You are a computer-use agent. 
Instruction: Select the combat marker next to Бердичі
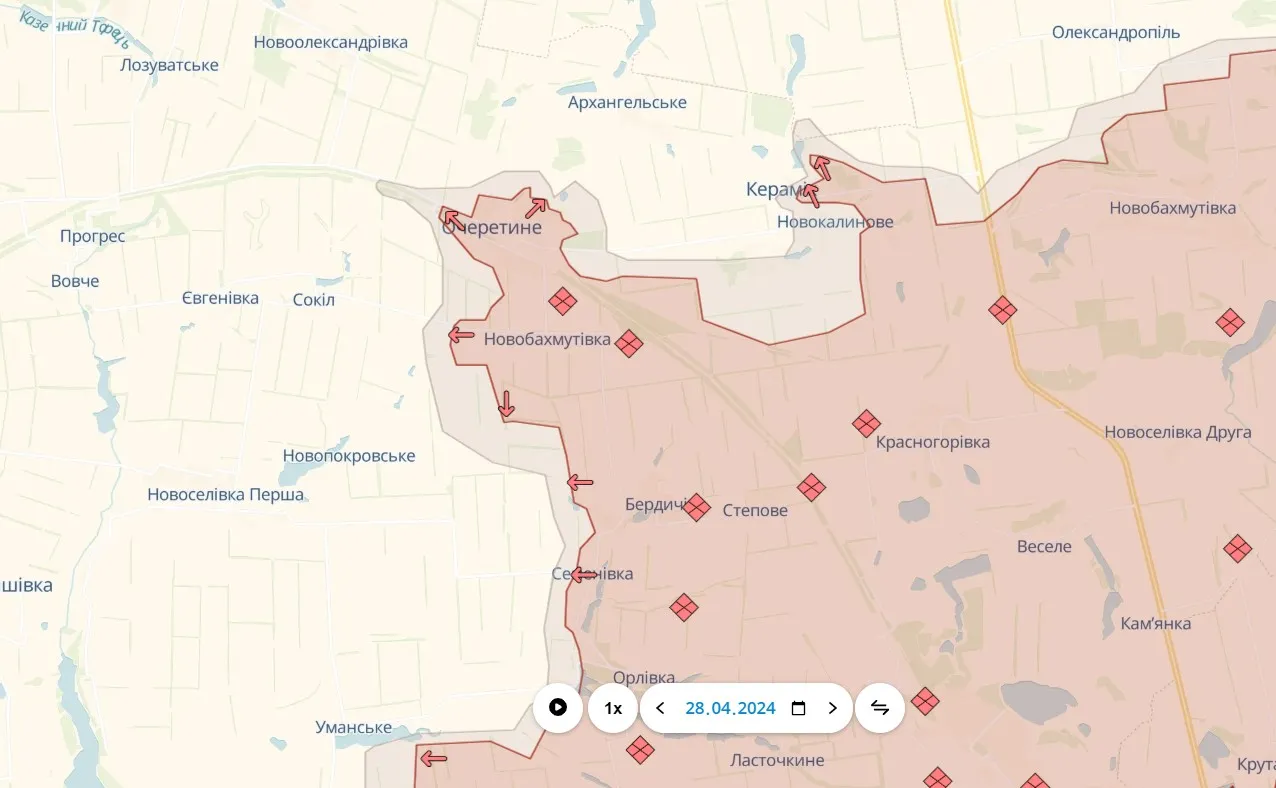tap(696, 506)
